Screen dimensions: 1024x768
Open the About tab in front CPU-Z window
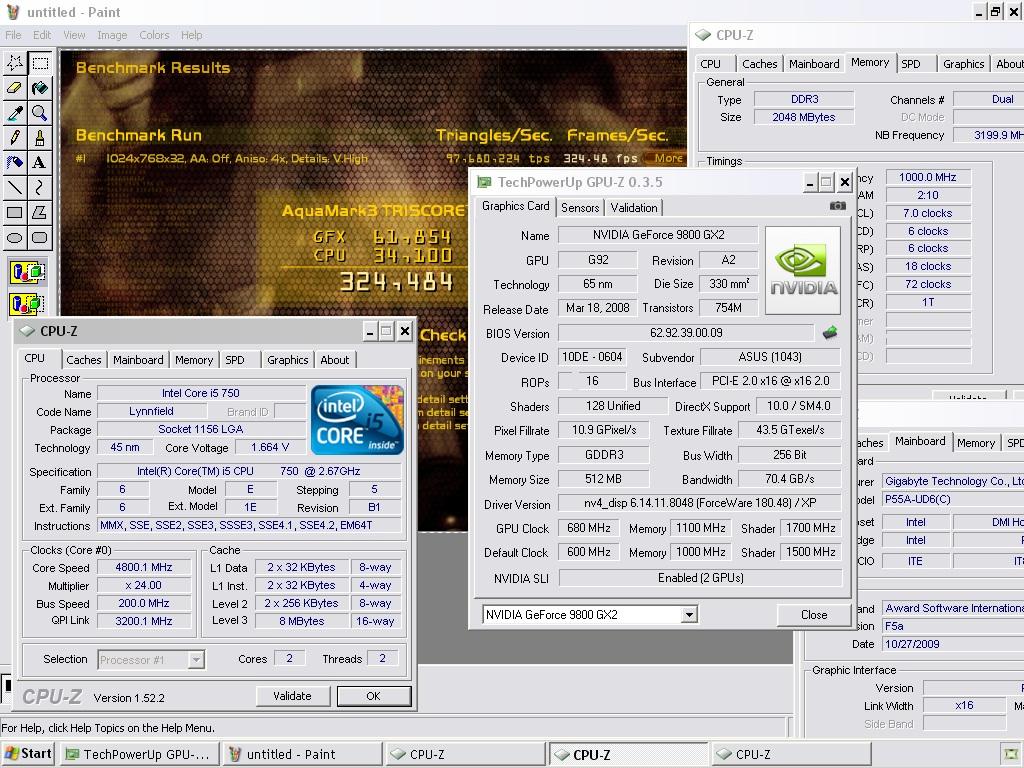pyautogui.click(x=334, y=360)
